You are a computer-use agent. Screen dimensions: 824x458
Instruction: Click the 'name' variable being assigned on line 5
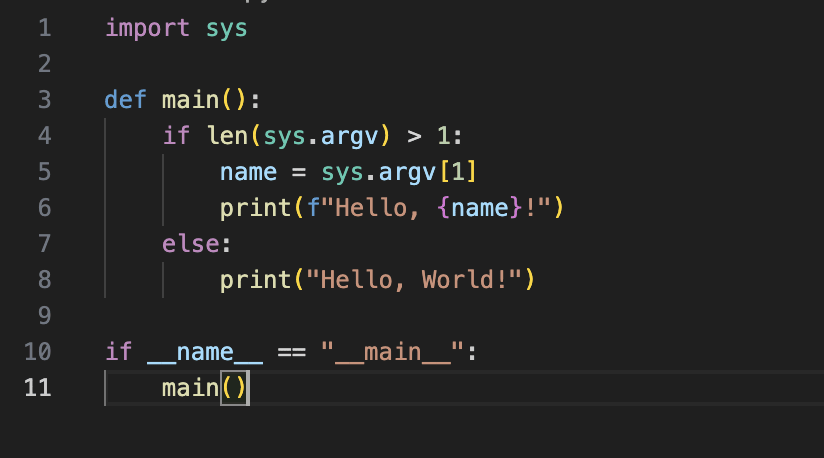(x=248, y=172)
